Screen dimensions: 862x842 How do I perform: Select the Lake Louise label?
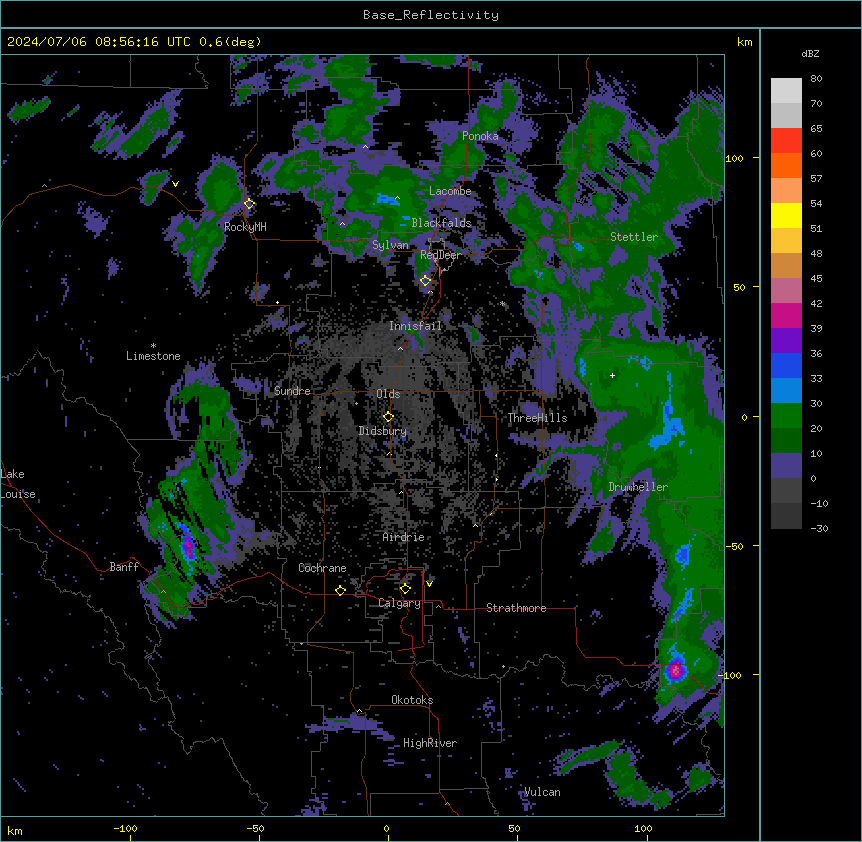click(18, 484)
